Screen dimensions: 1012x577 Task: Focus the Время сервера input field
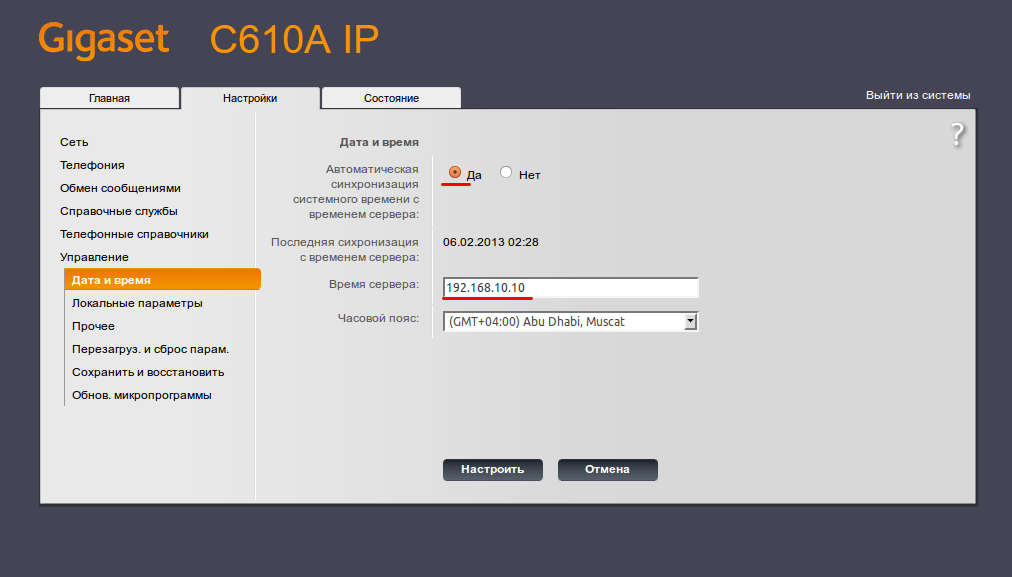(571, 288)
